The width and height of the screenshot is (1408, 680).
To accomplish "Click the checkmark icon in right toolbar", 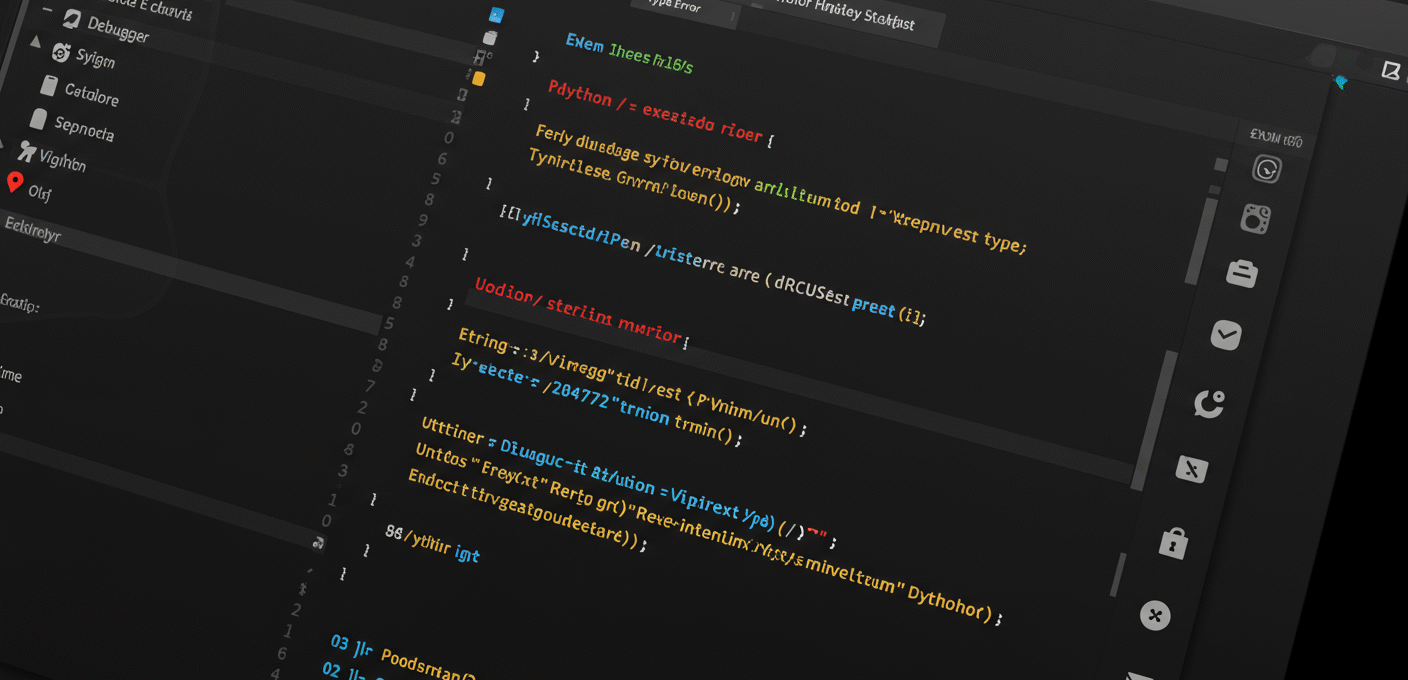I will point(1226,336).
